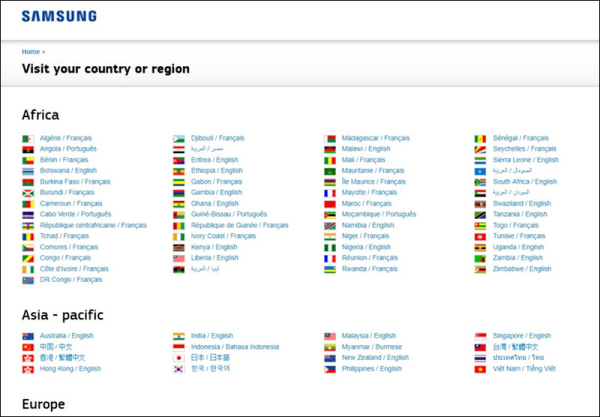
Task: Choose Comores / Français
Action: pos(69,247)
